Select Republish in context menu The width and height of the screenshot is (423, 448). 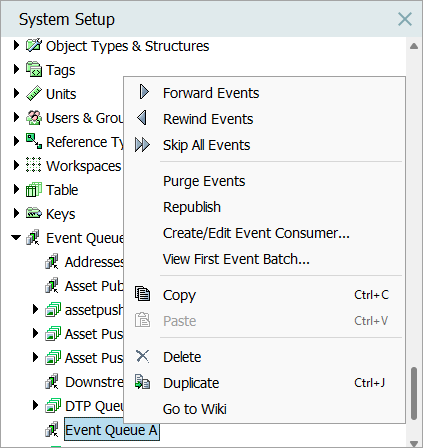[x=192, y=207]
